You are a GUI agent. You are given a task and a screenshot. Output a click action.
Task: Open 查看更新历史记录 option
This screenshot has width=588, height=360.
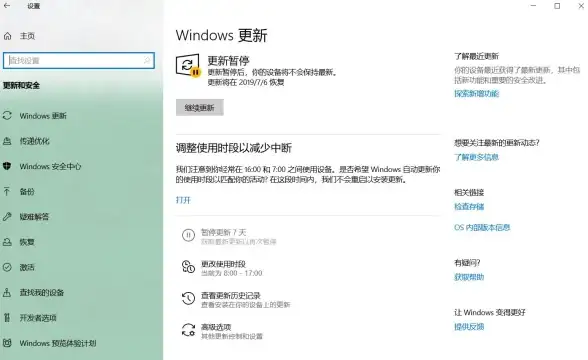tap(231, 296)
